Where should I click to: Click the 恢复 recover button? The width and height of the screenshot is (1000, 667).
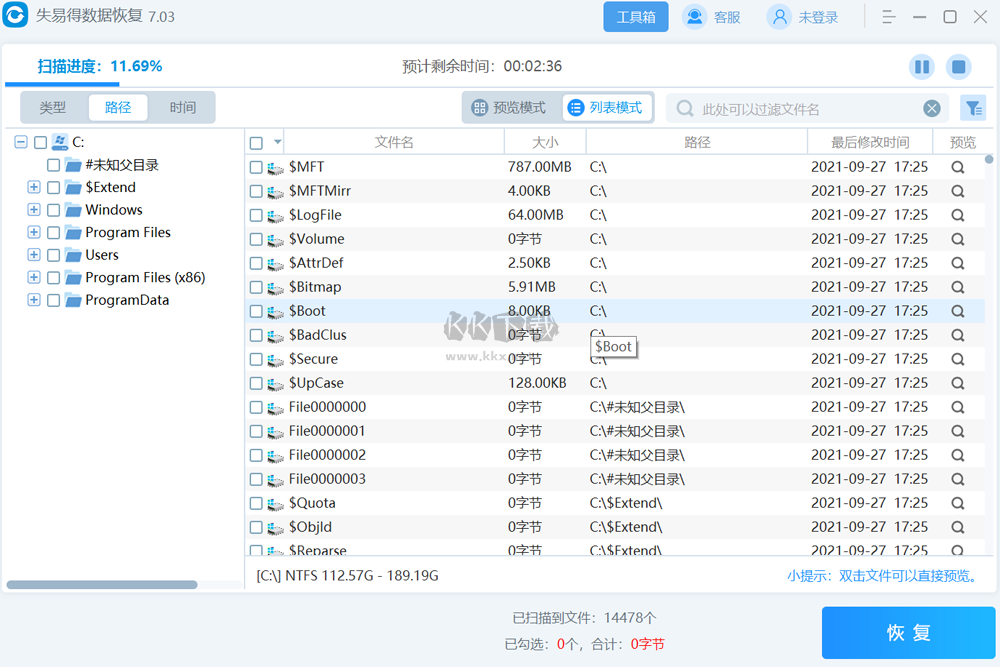(x=908, y=632)
